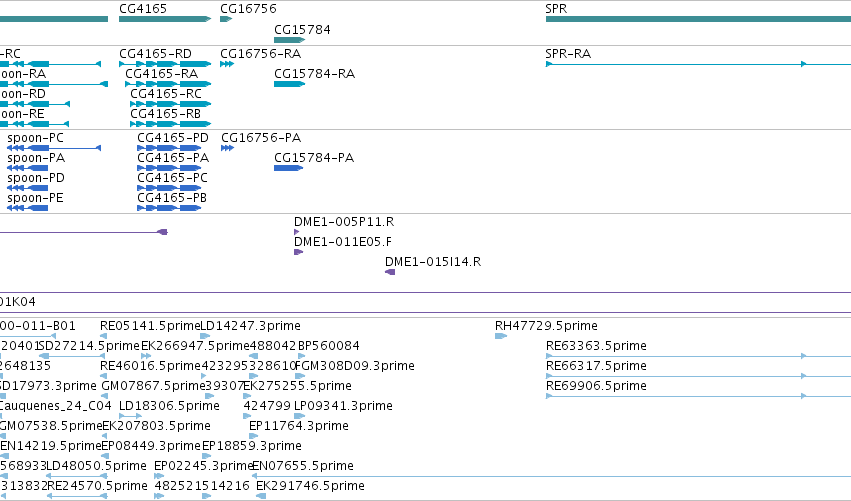The width and height of the screenshot is (851, 501).
Task: Click the DME1-011E05.F marker glyph
Action: tap(299, 252)
